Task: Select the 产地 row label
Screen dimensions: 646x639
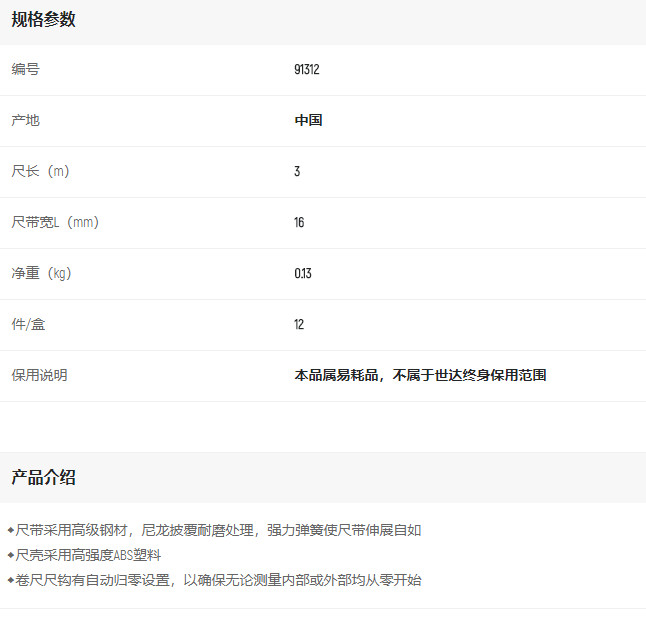Action: click(26, 121)
